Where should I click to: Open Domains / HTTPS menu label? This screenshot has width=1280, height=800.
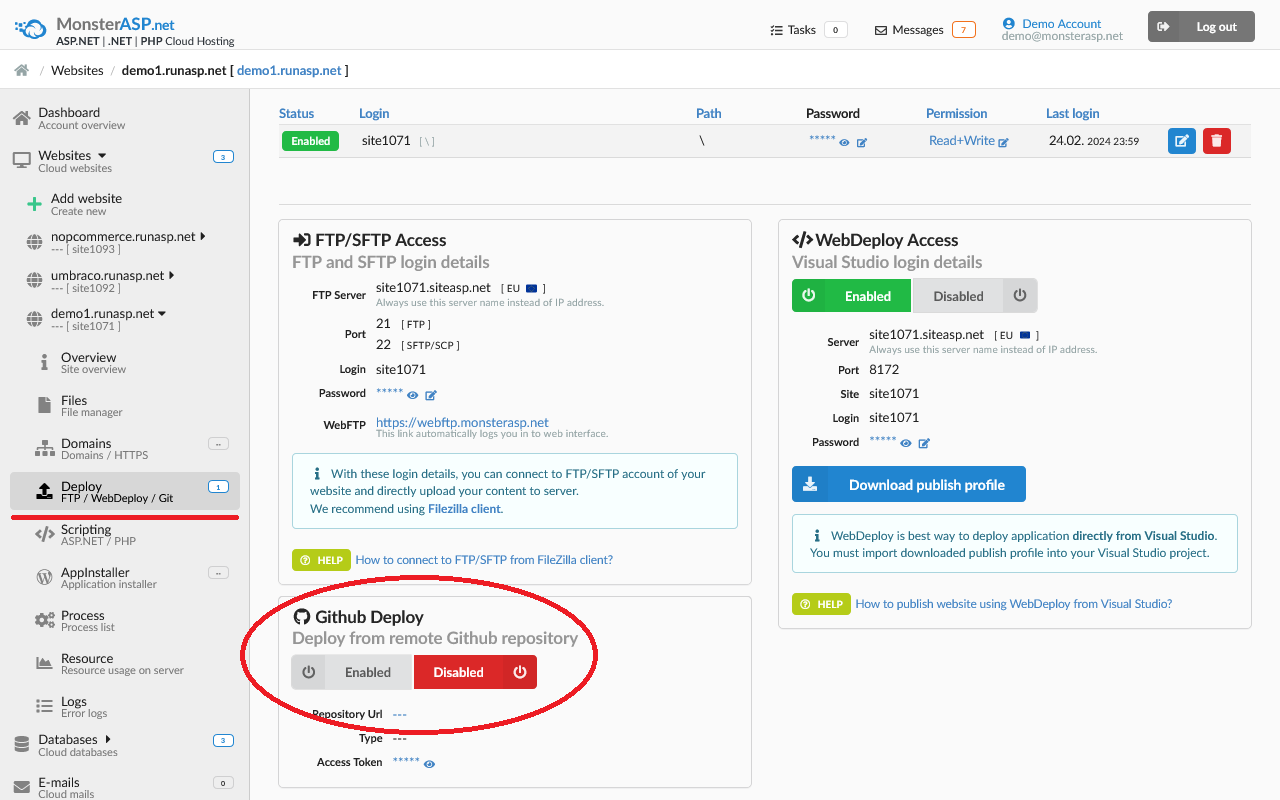click(x=104, y=448)
